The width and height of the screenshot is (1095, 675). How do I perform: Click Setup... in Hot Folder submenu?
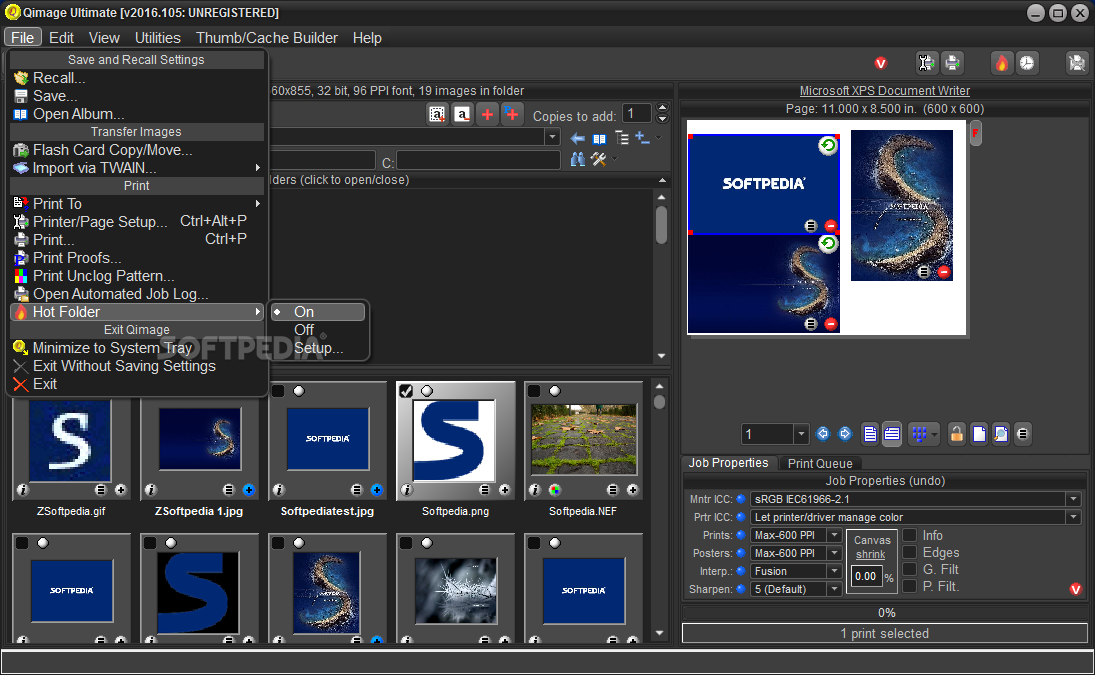pos(318,348)
